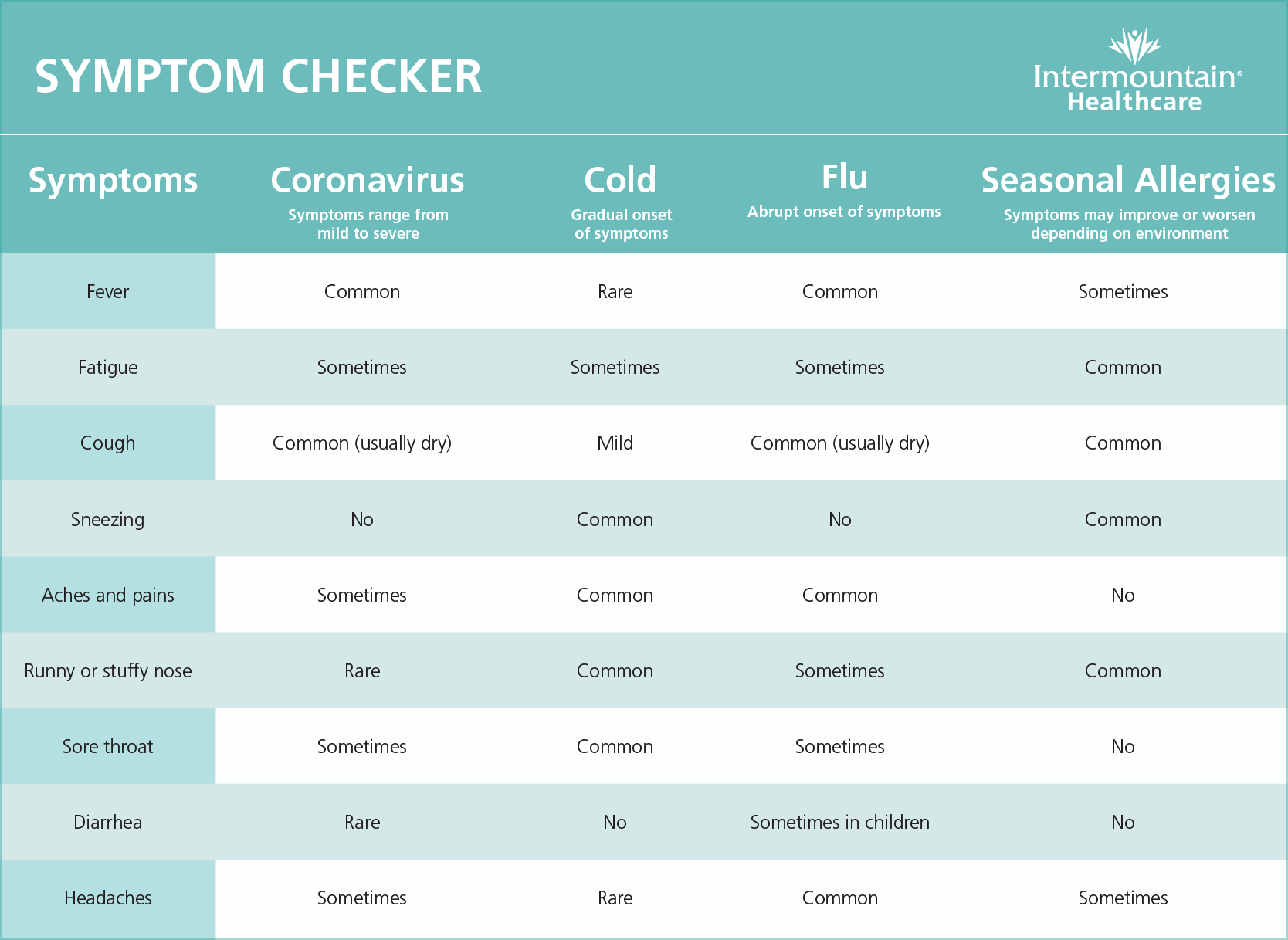Select the Cold column heading
Screen dimensions: 1288x940
(620, 180)
